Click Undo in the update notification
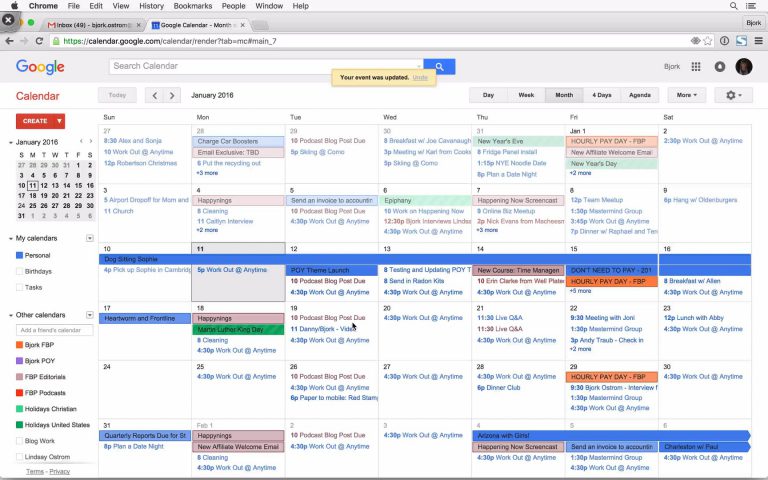768x480 pixels. point(420,77)
